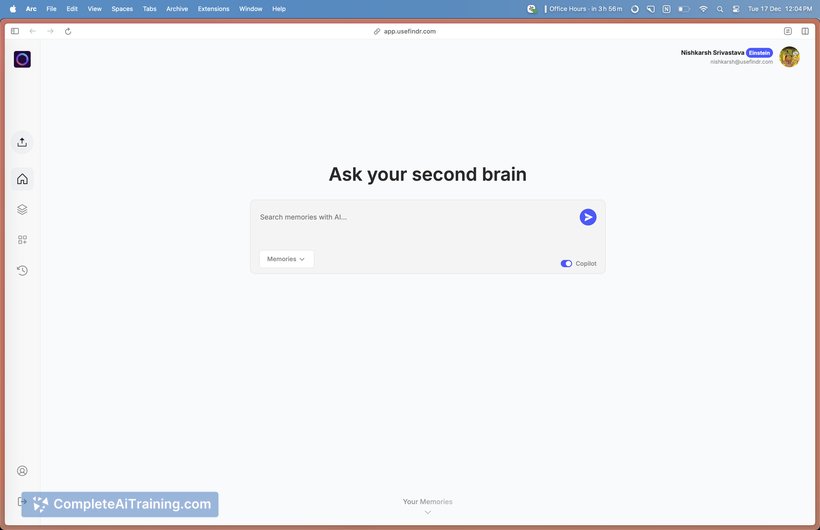Open the Edit menu
This screenshot has width=820, height=530.
point(72,9)
